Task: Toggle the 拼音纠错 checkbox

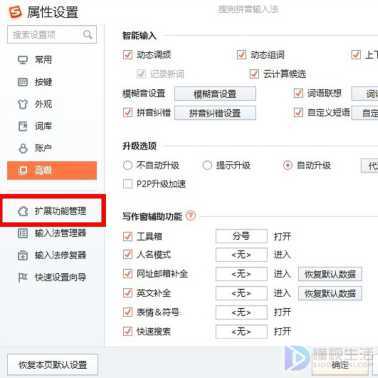Action: tap(128, 113)
